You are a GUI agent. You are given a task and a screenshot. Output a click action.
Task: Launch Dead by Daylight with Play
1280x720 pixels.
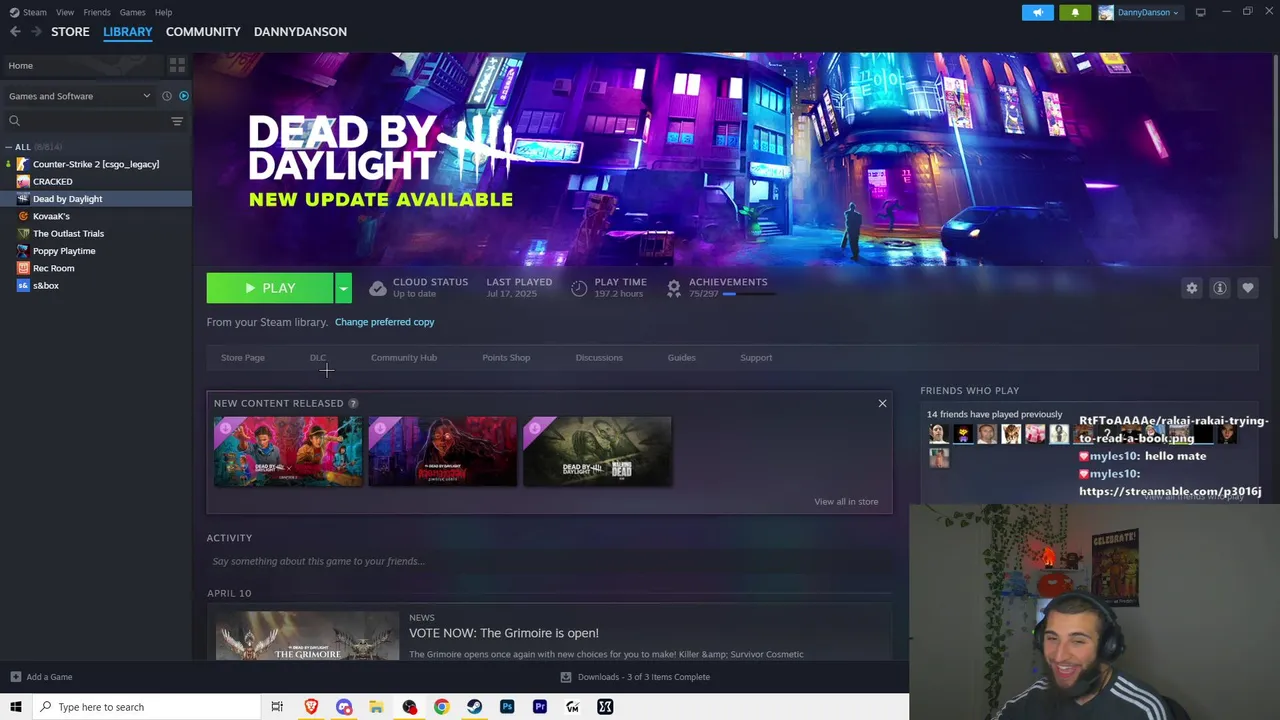[270, 288]
